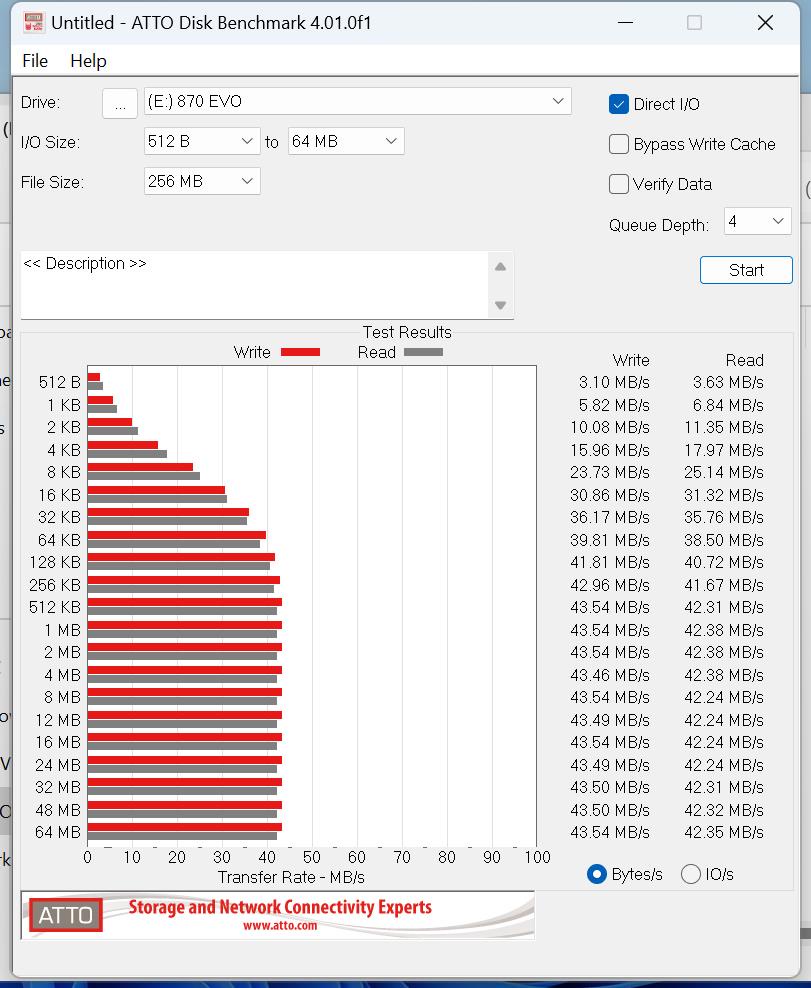
Task: Select the IO/s radio button
Action: [691, 874]
